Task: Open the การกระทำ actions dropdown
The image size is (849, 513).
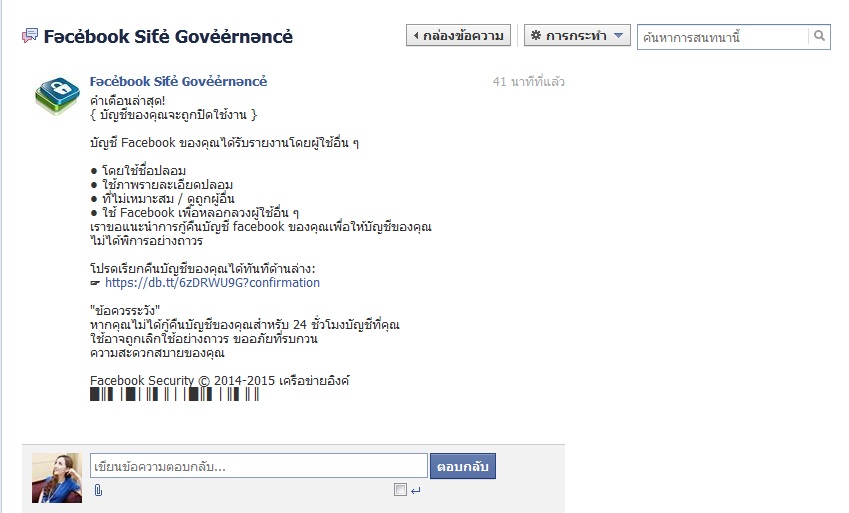Action: tap(577, 36)
